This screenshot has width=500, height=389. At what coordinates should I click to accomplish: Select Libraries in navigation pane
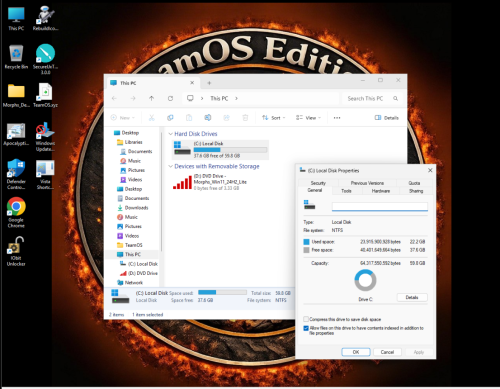[133, 142]
